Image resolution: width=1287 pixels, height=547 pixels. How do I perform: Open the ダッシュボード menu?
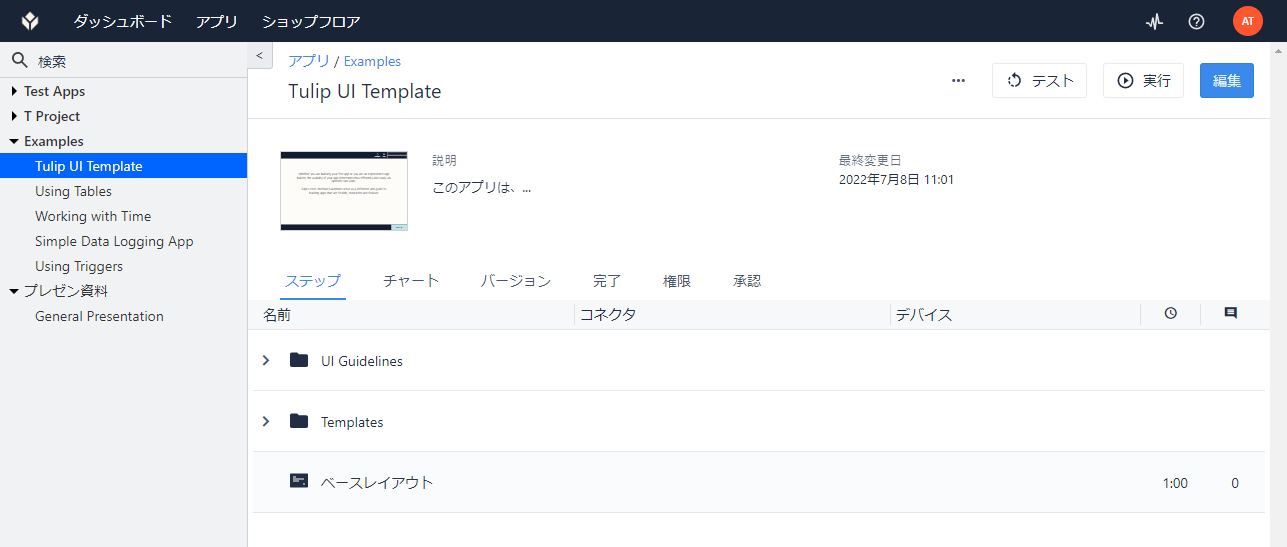click(x=123, y=21)
